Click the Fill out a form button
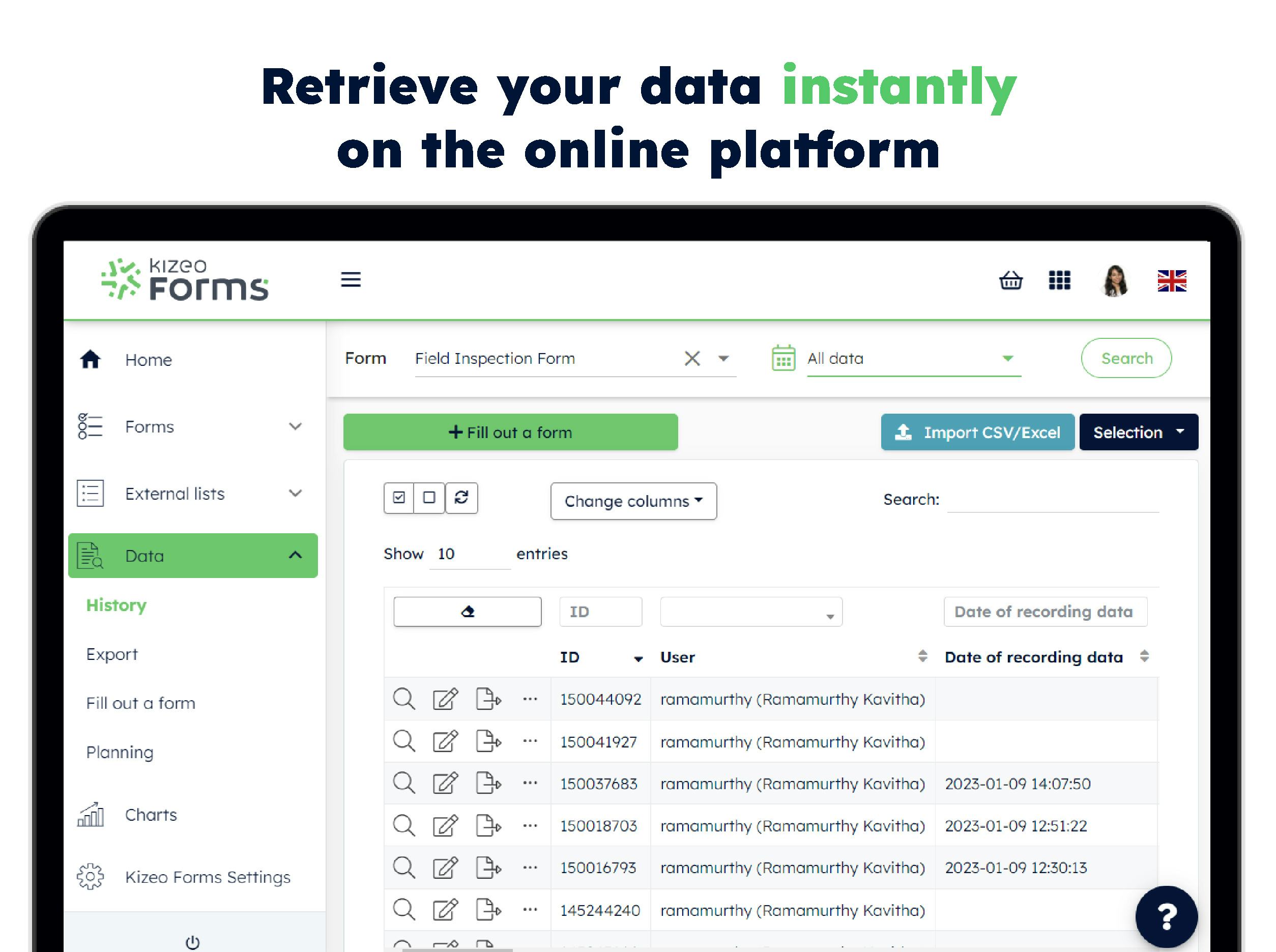The width and height of the screenshot is (1276, 952). (509, 431)
